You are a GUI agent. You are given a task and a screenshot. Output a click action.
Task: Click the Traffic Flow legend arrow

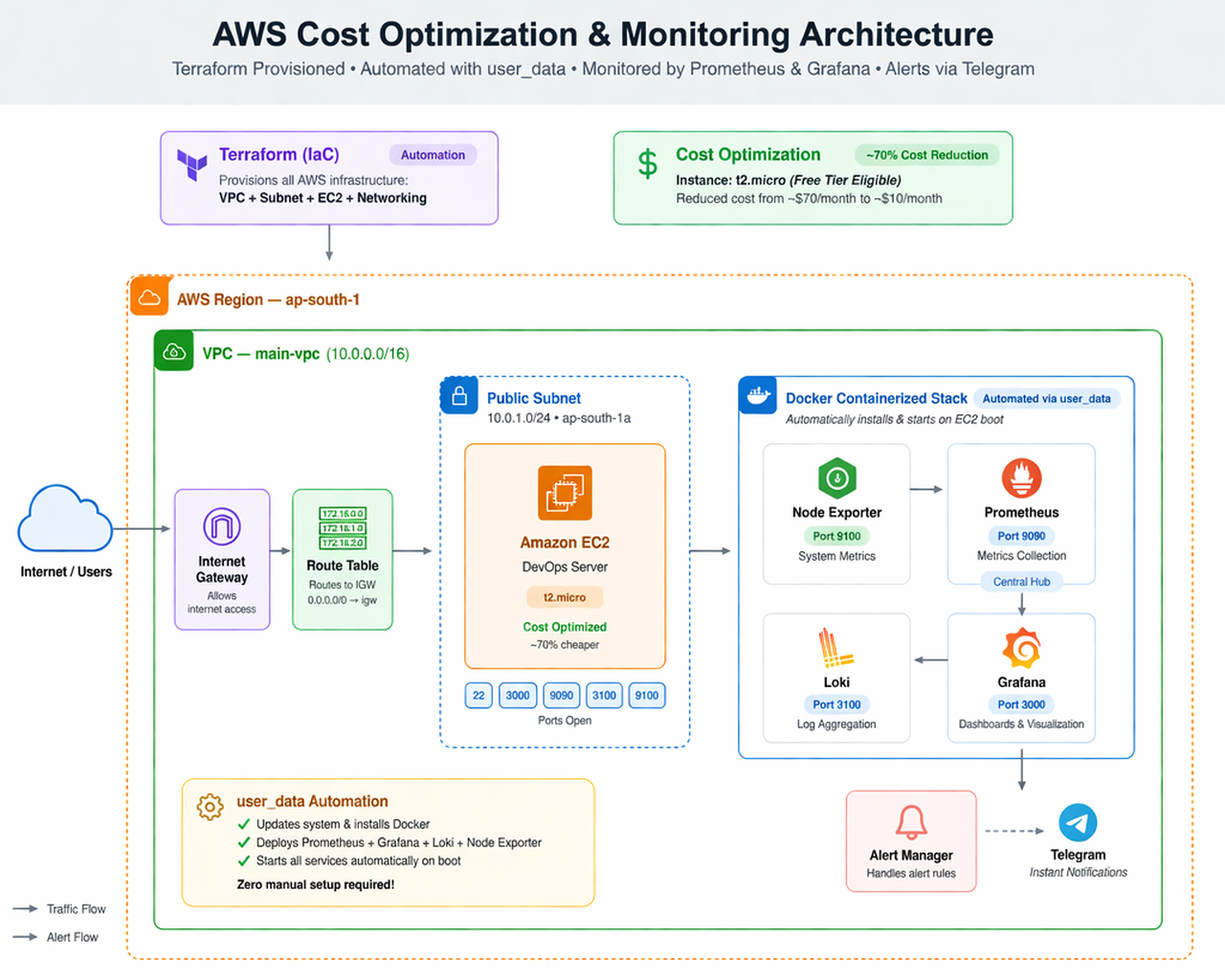pos(26,908)
